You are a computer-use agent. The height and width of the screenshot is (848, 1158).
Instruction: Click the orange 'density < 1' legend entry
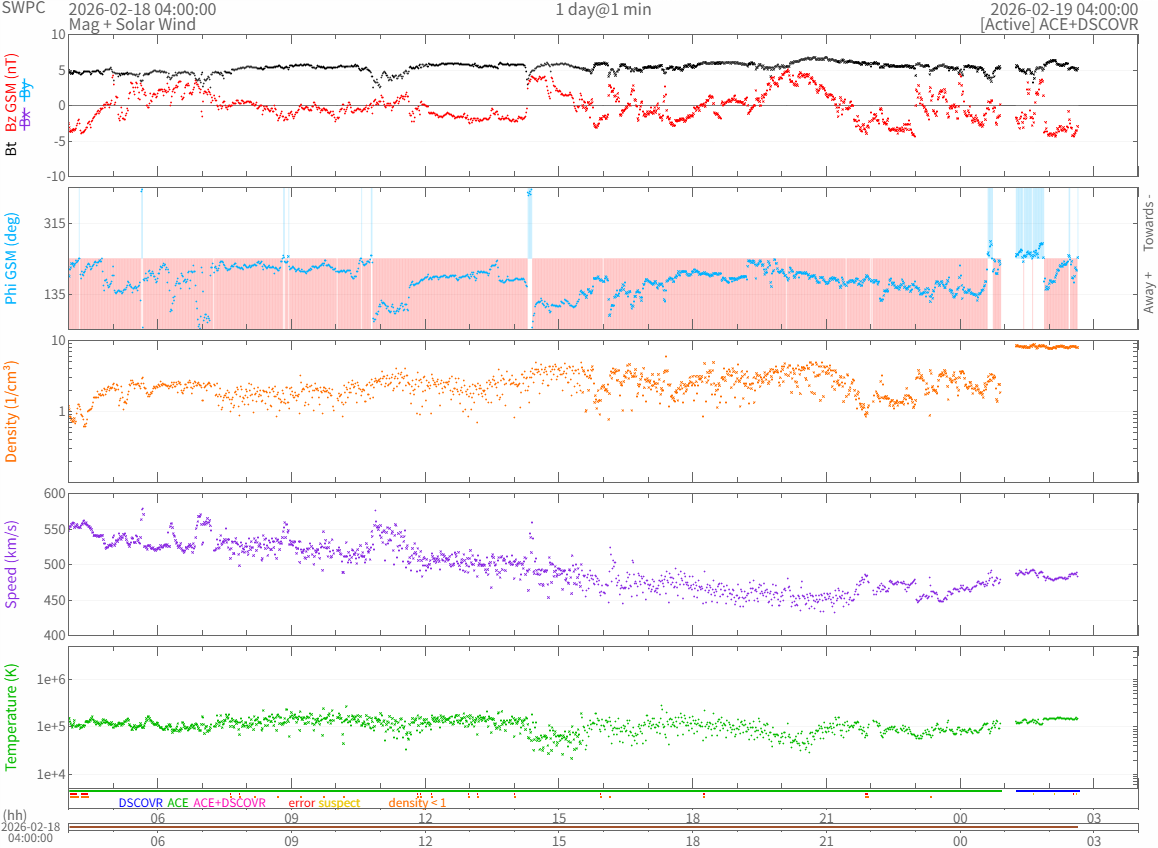click(x=417, y=803)
